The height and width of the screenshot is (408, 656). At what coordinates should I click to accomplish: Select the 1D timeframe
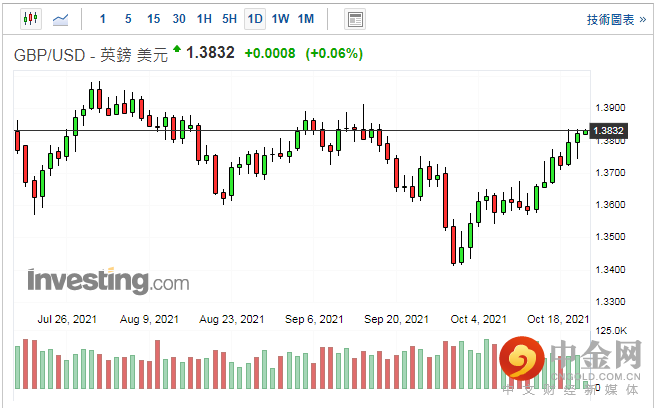(x=255, y=19)
